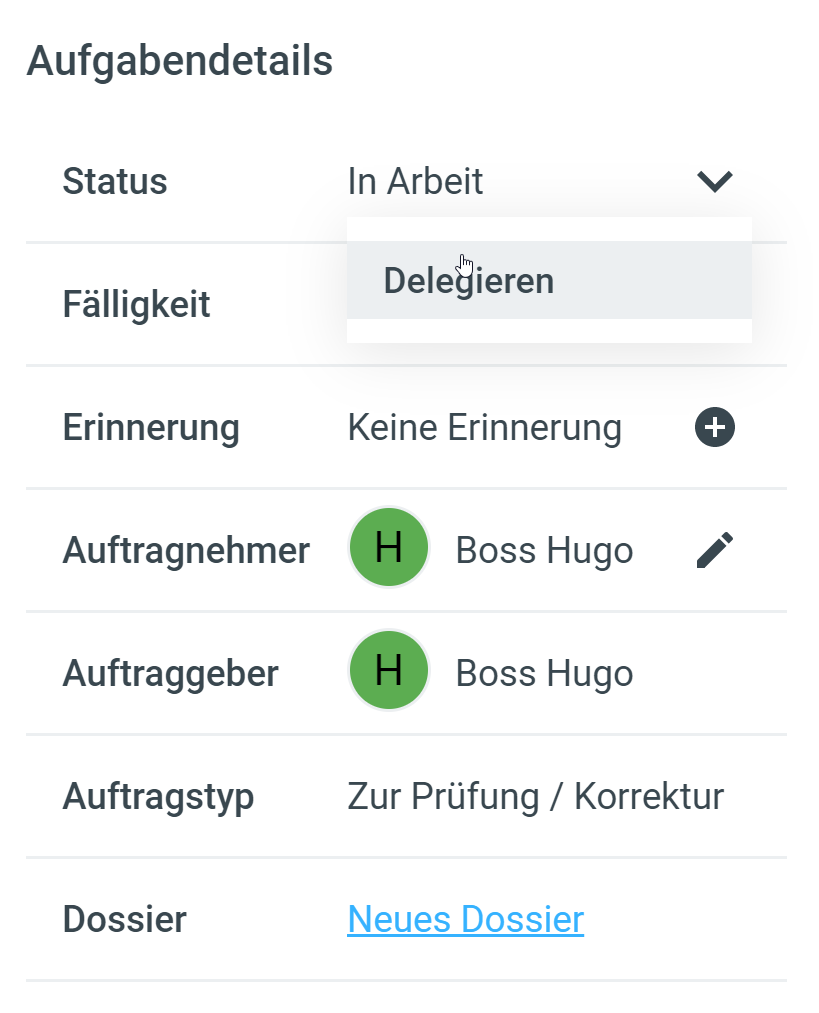819x1013 pixels.
Task: Click the Auftragnehmer green H avatar
Action: pos(389,549)
